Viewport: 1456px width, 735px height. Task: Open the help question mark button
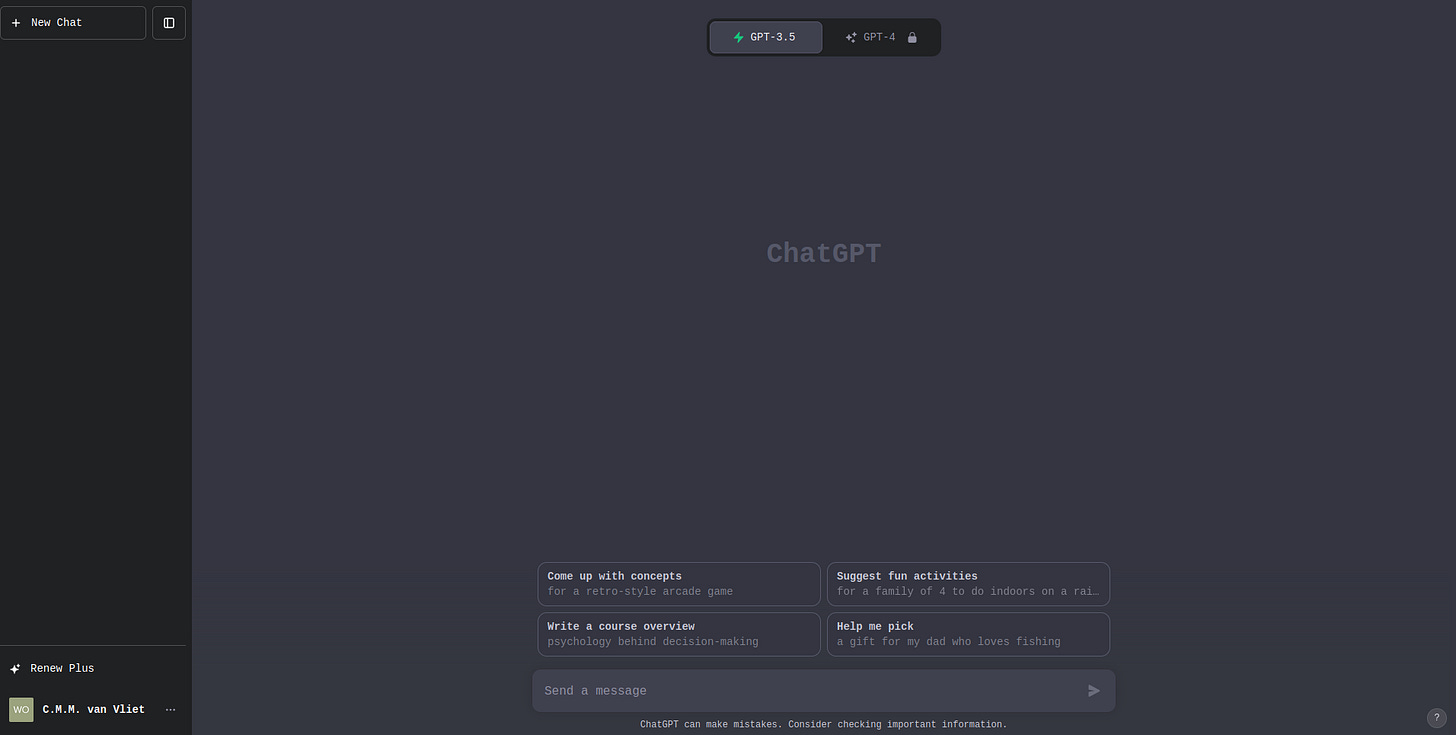(1436, 717)
